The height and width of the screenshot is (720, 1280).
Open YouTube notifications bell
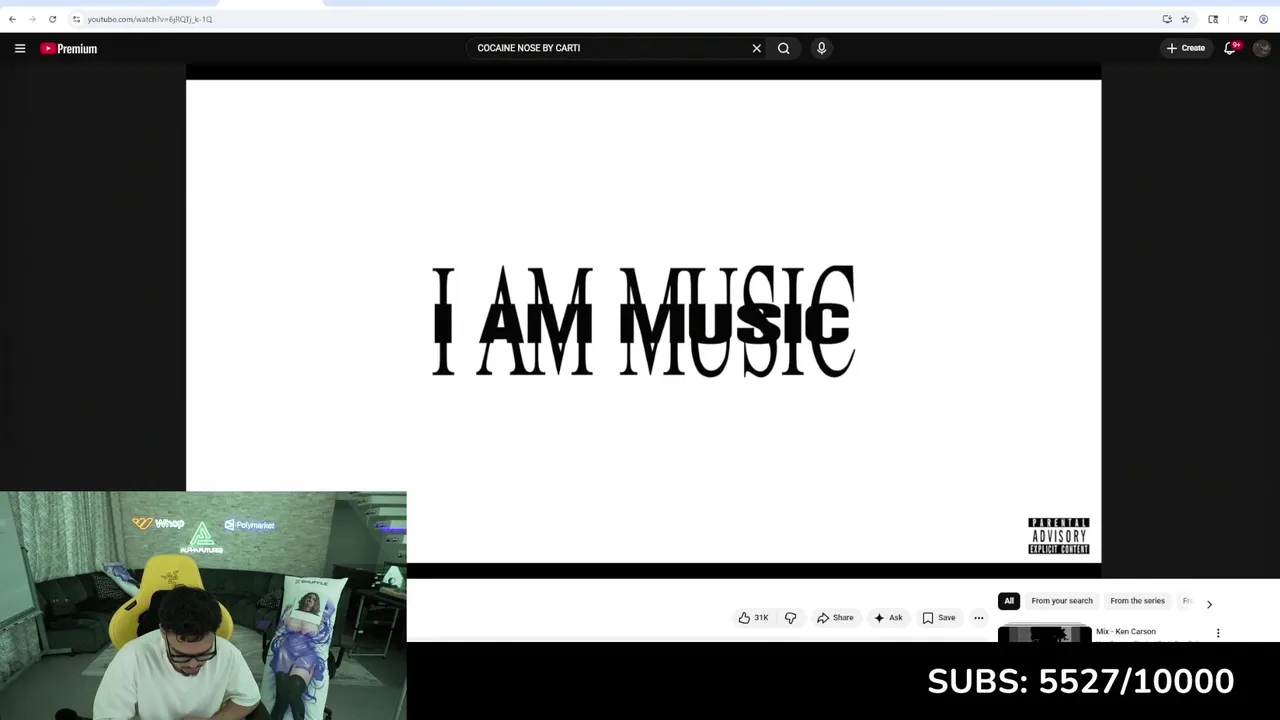coord(1231,48)
